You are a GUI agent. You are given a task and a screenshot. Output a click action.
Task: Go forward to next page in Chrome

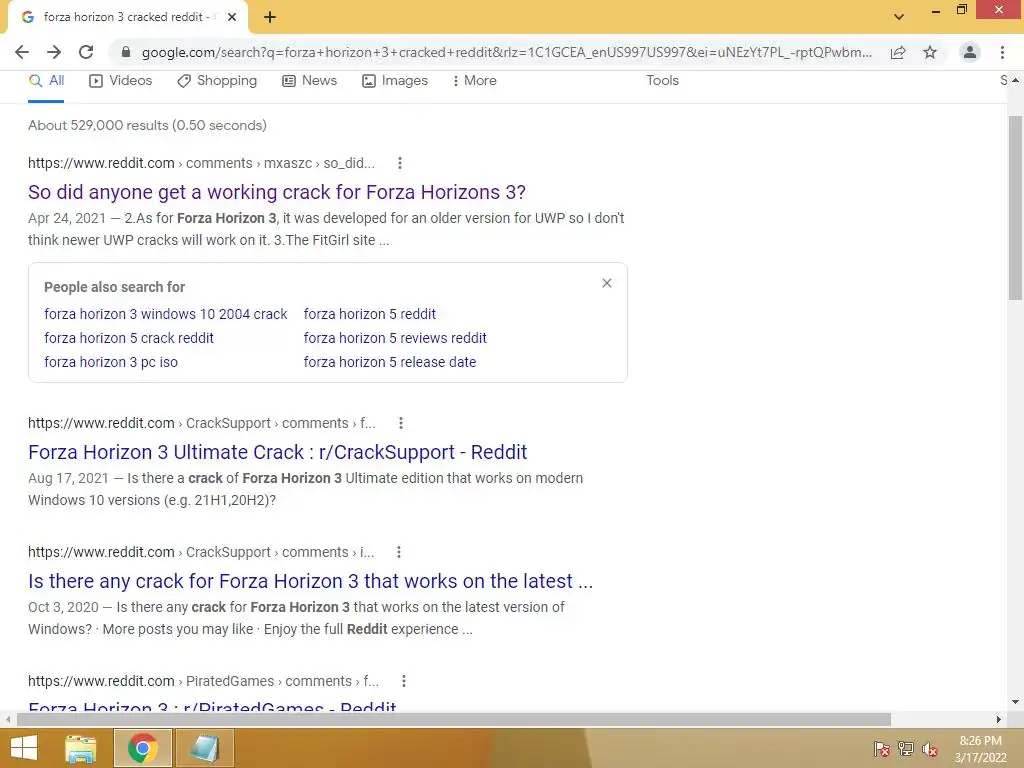(54, 52)
